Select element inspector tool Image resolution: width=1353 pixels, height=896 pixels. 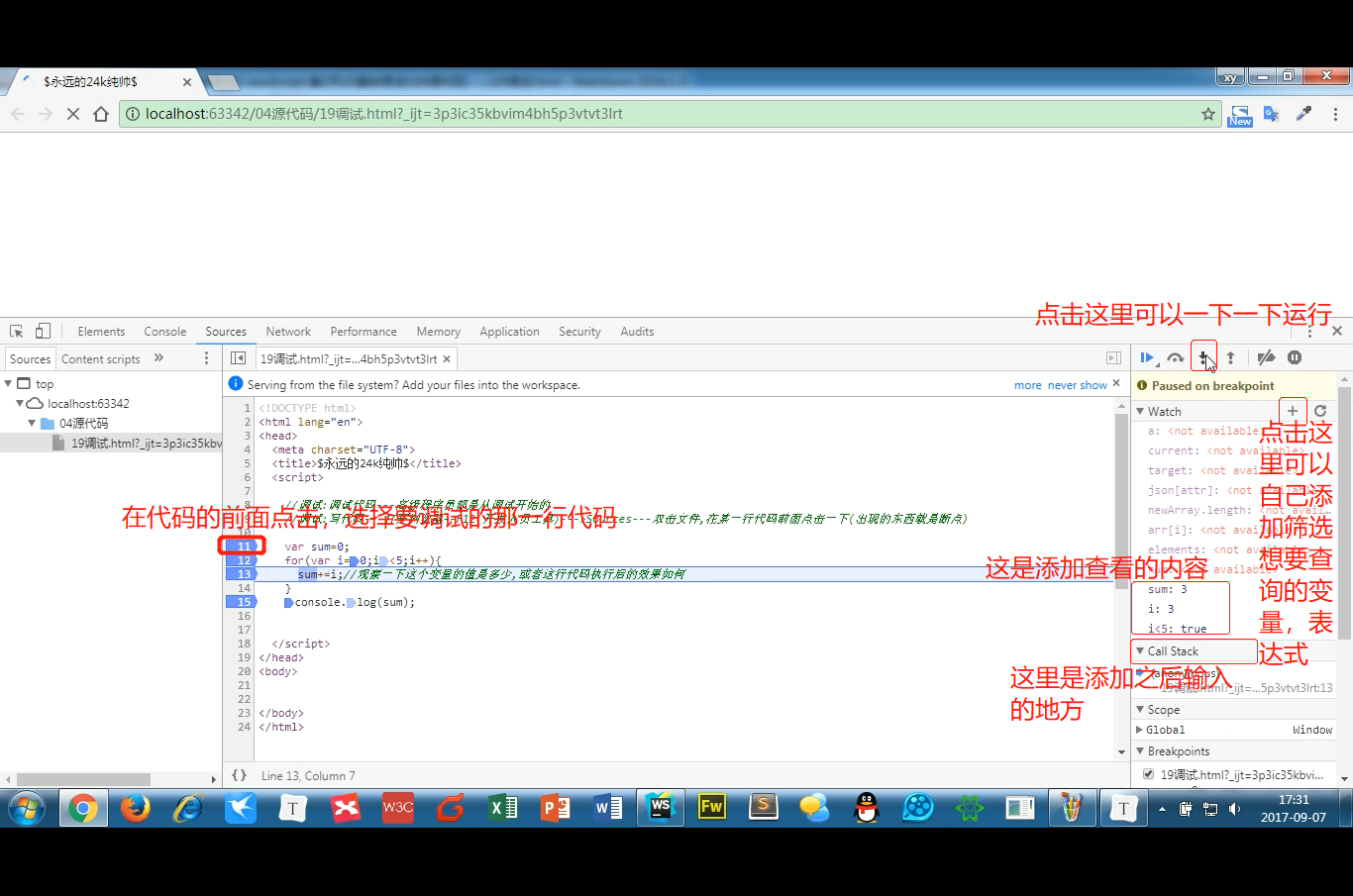click(x=17, y=332)
